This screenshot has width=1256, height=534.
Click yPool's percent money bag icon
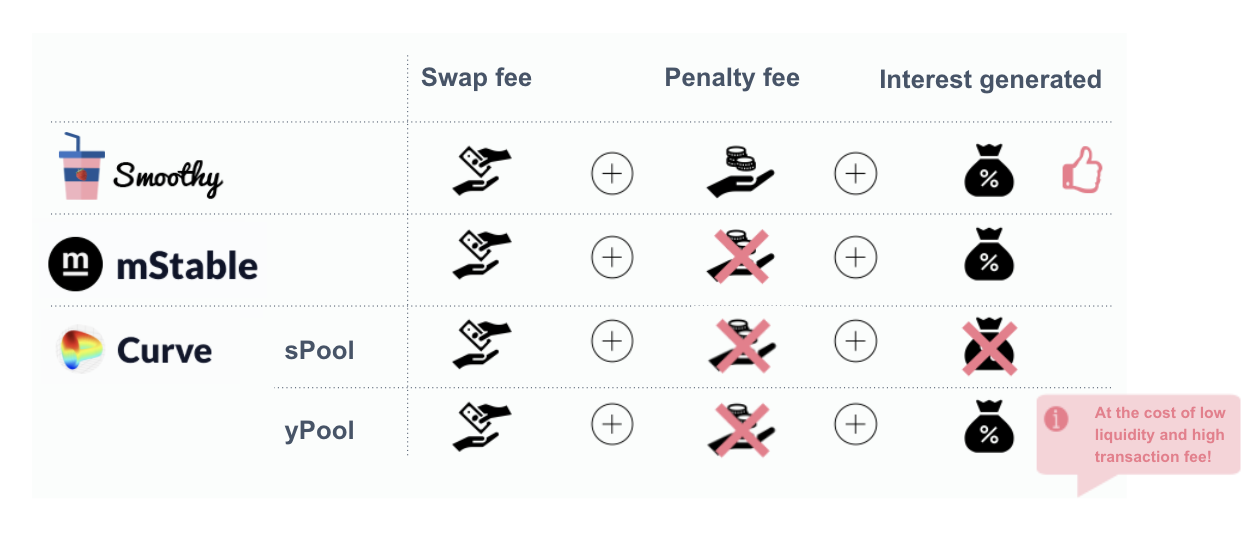click(x=989, y=427)
